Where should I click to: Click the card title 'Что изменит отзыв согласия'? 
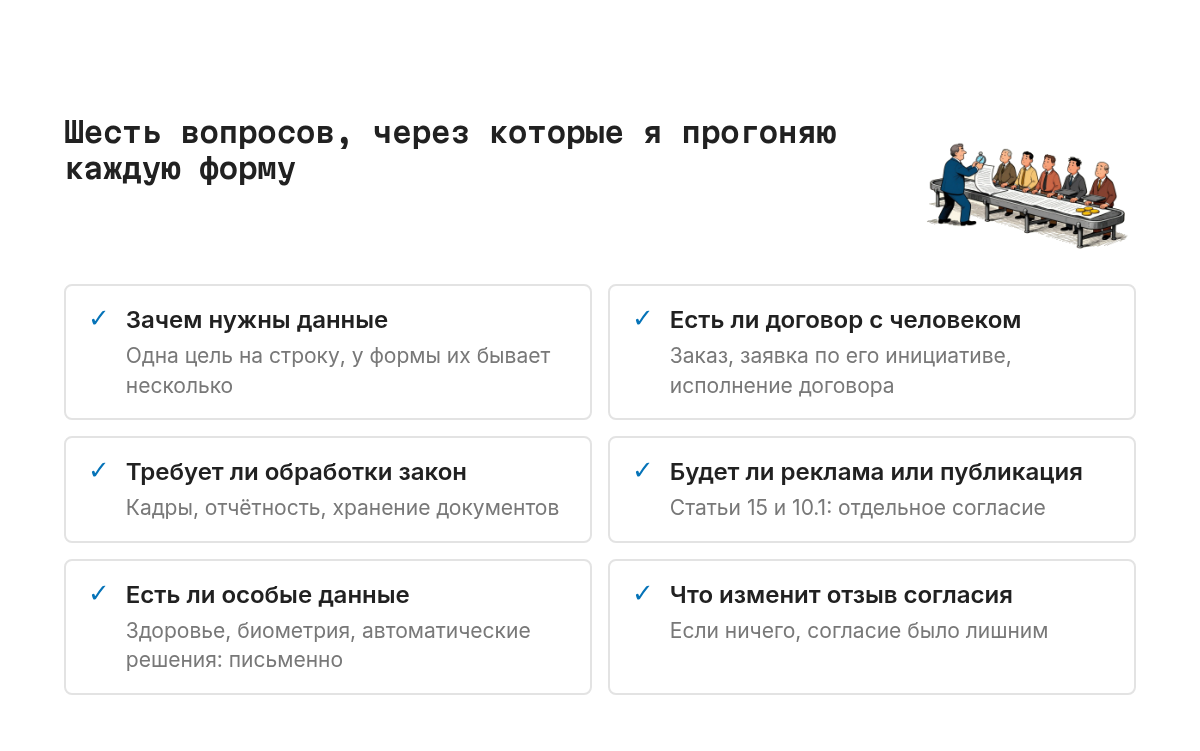[x=841, y=595]
